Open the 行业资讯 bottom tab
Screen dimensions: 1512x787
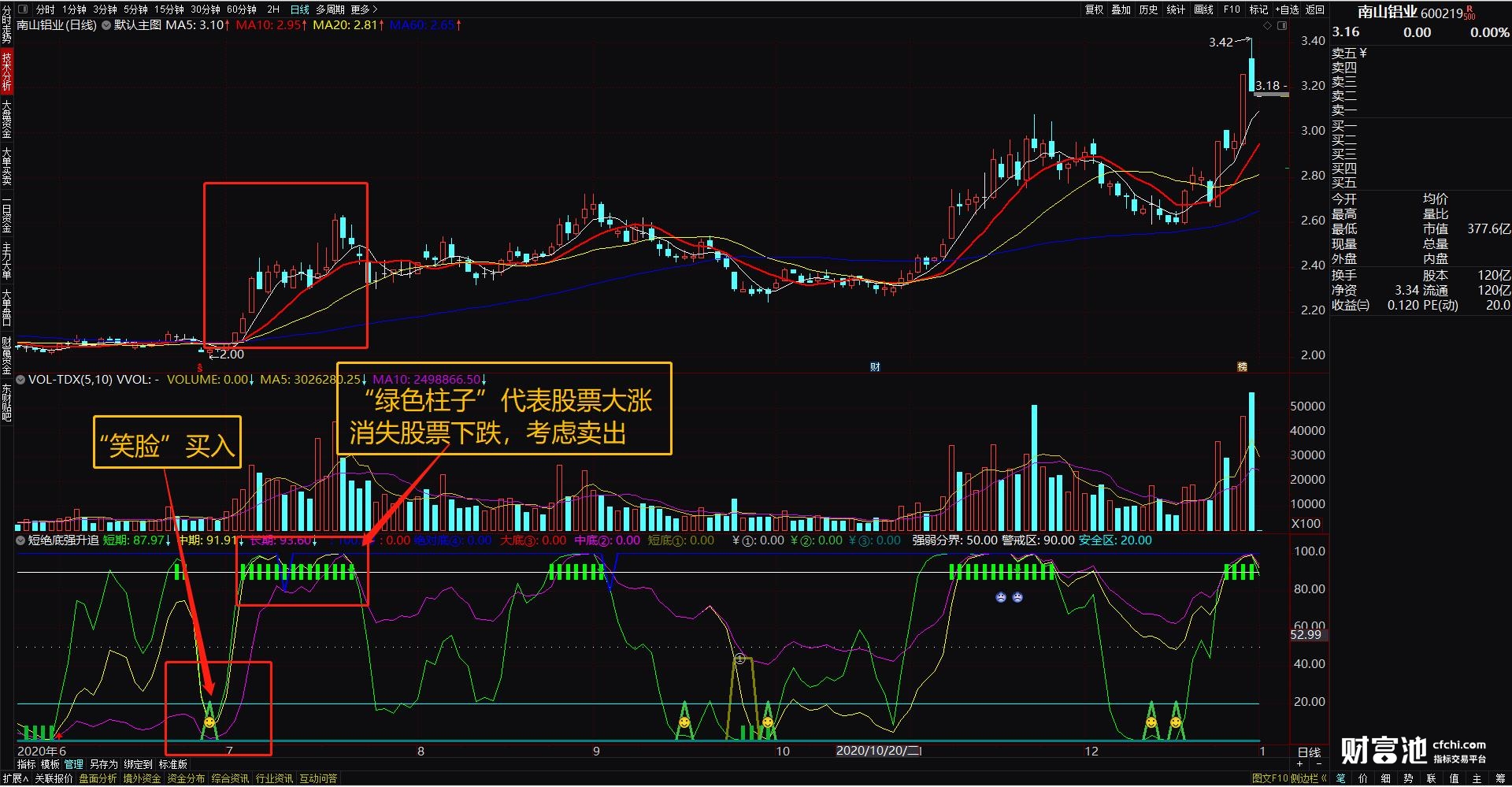click(274, 779)
